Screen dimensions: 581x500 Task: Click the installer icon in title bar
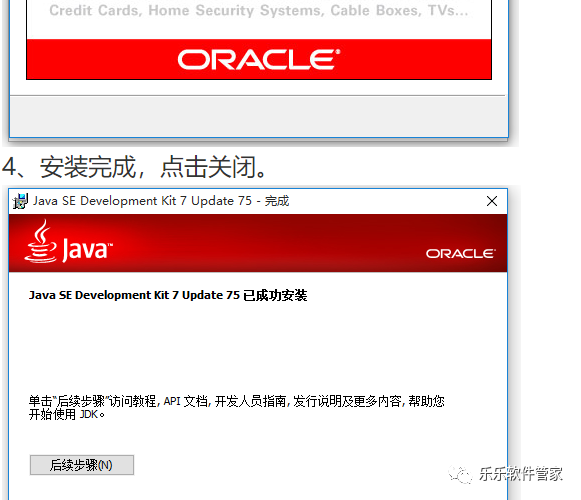click(x=20, y=201)
